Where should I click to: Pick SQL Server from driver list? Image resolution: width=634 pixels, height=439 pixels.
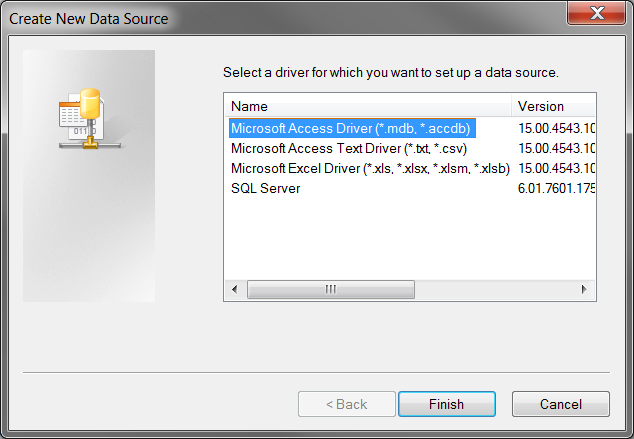click(x=266, y=188)
